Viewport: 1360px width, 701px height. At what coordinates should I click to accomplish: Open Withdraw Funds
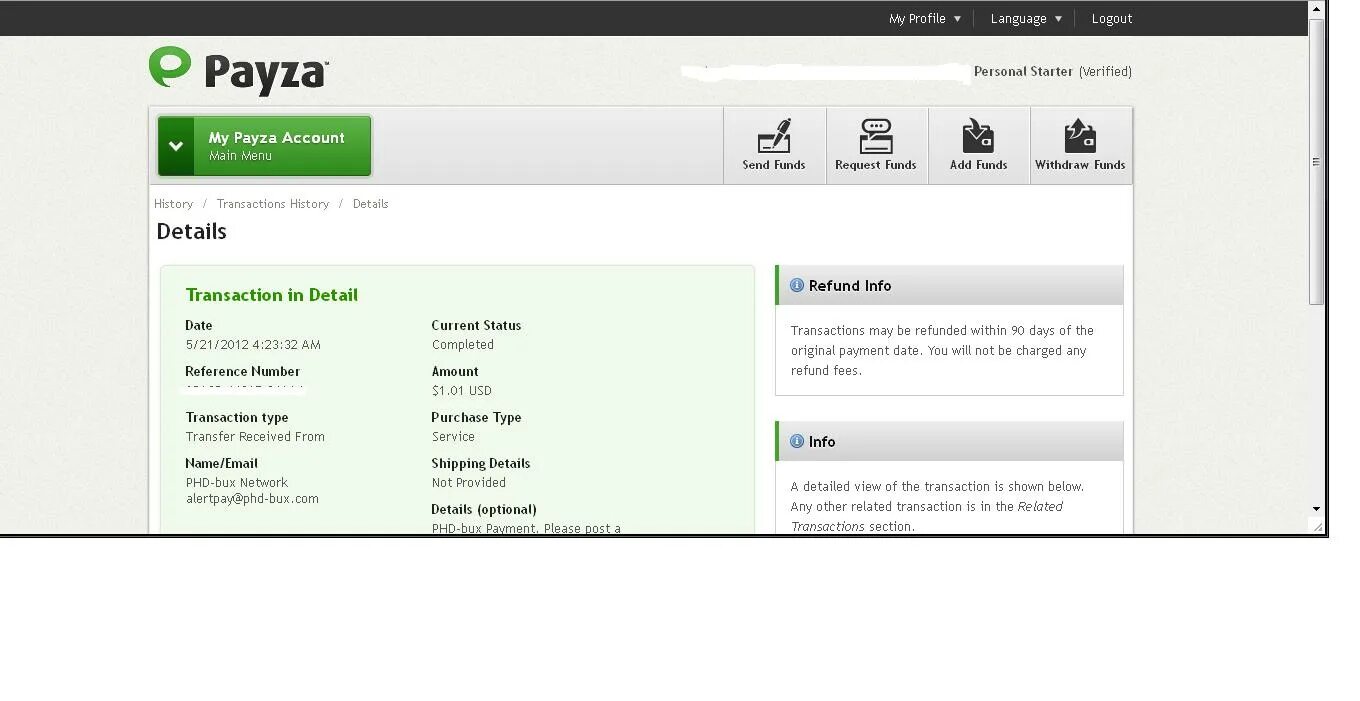point(1080,146)
